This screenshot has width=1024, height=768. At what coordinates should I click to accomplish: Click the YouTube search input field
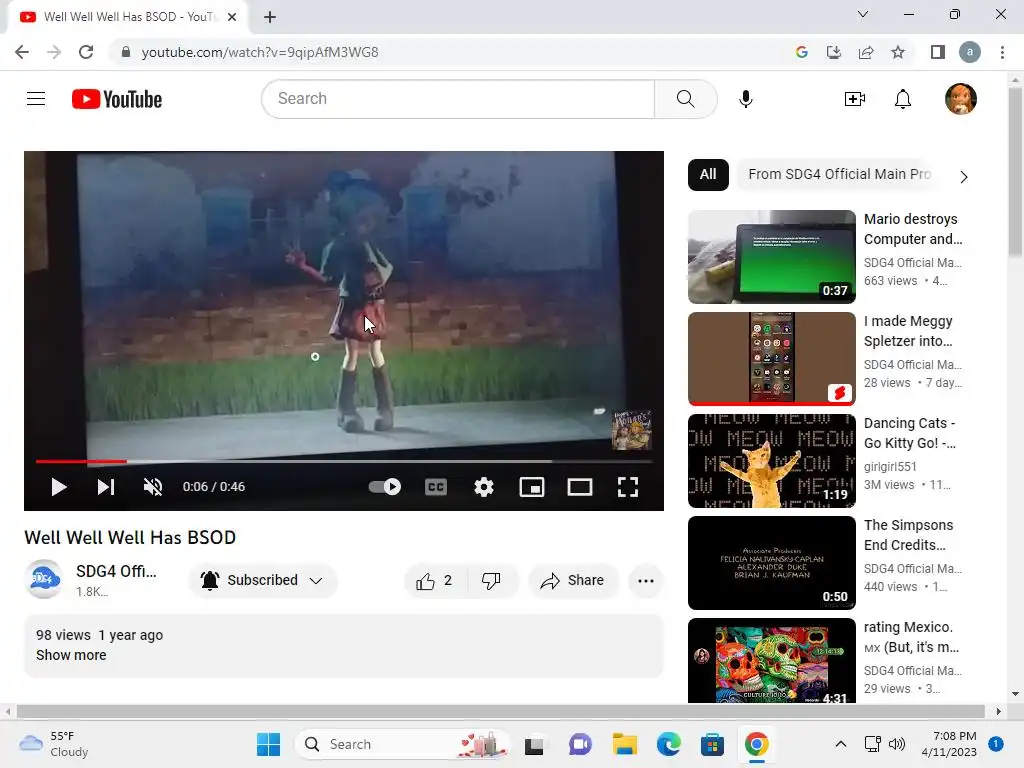(x=458, y=99)
